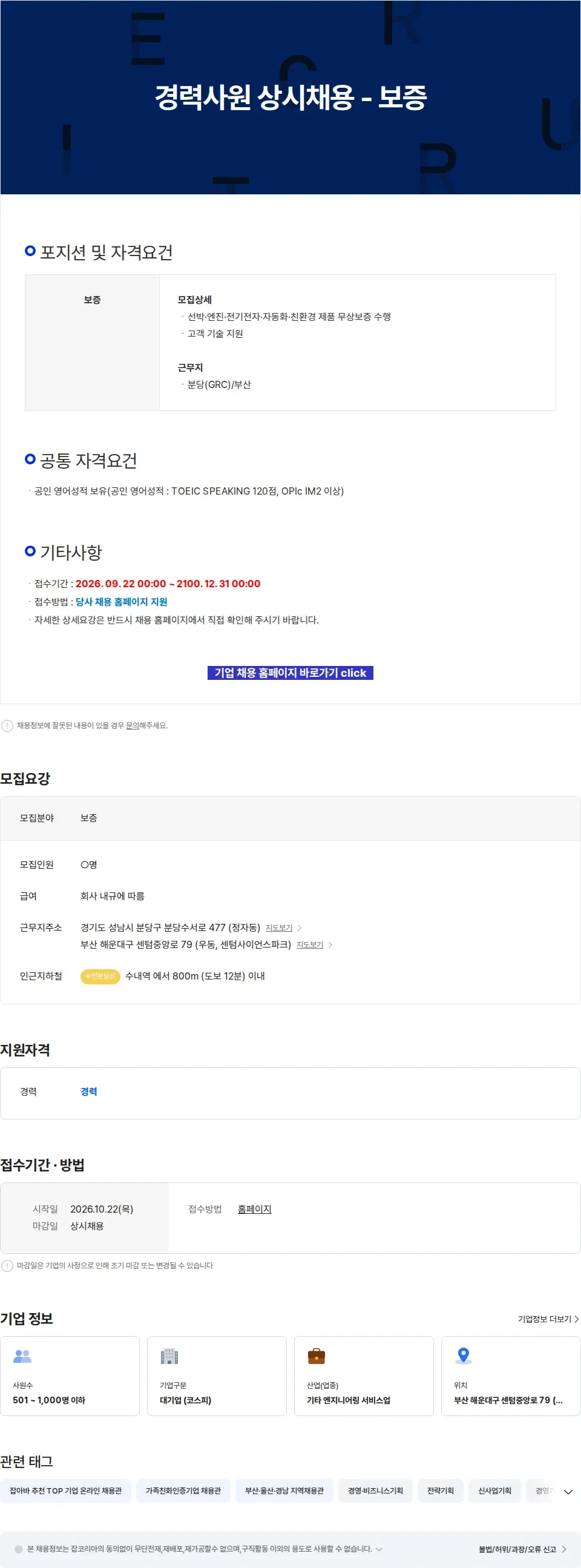Open 기업정보 더보기 link

click(x=548, y=1319)
